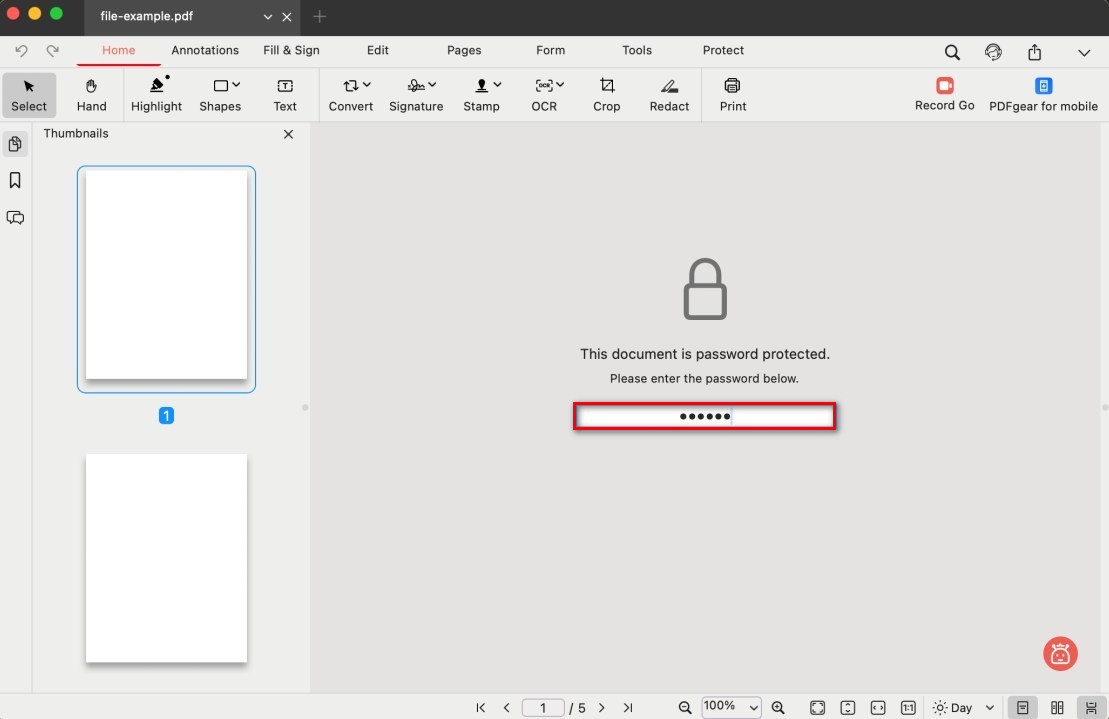Viewport: 1109px width, 719px height.
Task: Open the Protect tab
Action: point(723,50)
